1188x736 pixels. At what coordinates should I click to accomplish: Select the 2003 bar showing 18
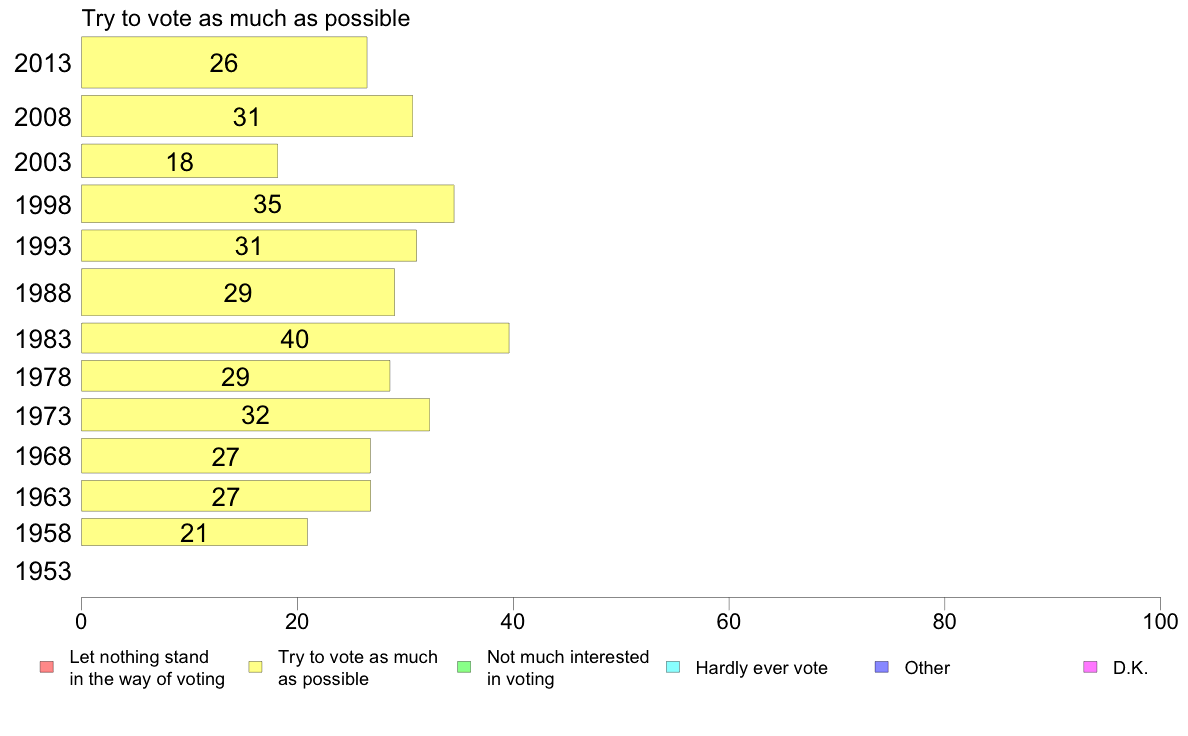(180, 161)
